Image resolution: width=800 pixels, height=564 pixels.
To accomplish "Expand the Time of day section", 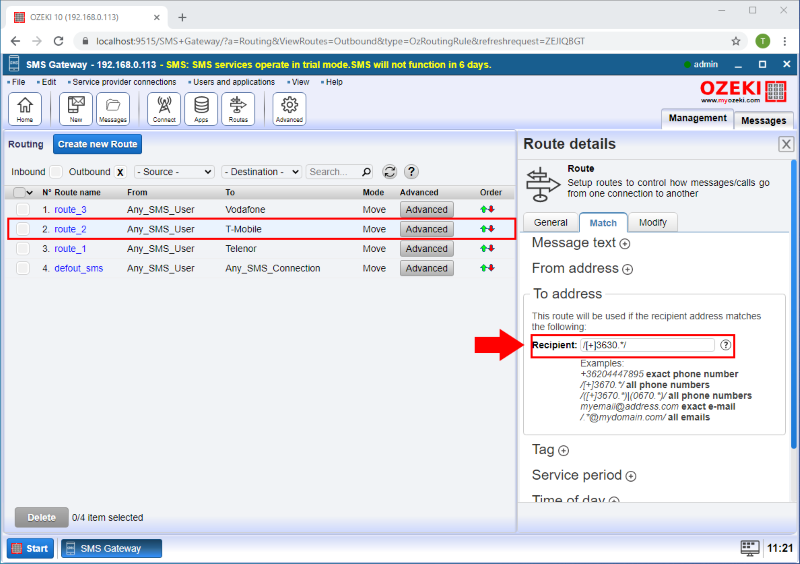I will coord(614,501).
